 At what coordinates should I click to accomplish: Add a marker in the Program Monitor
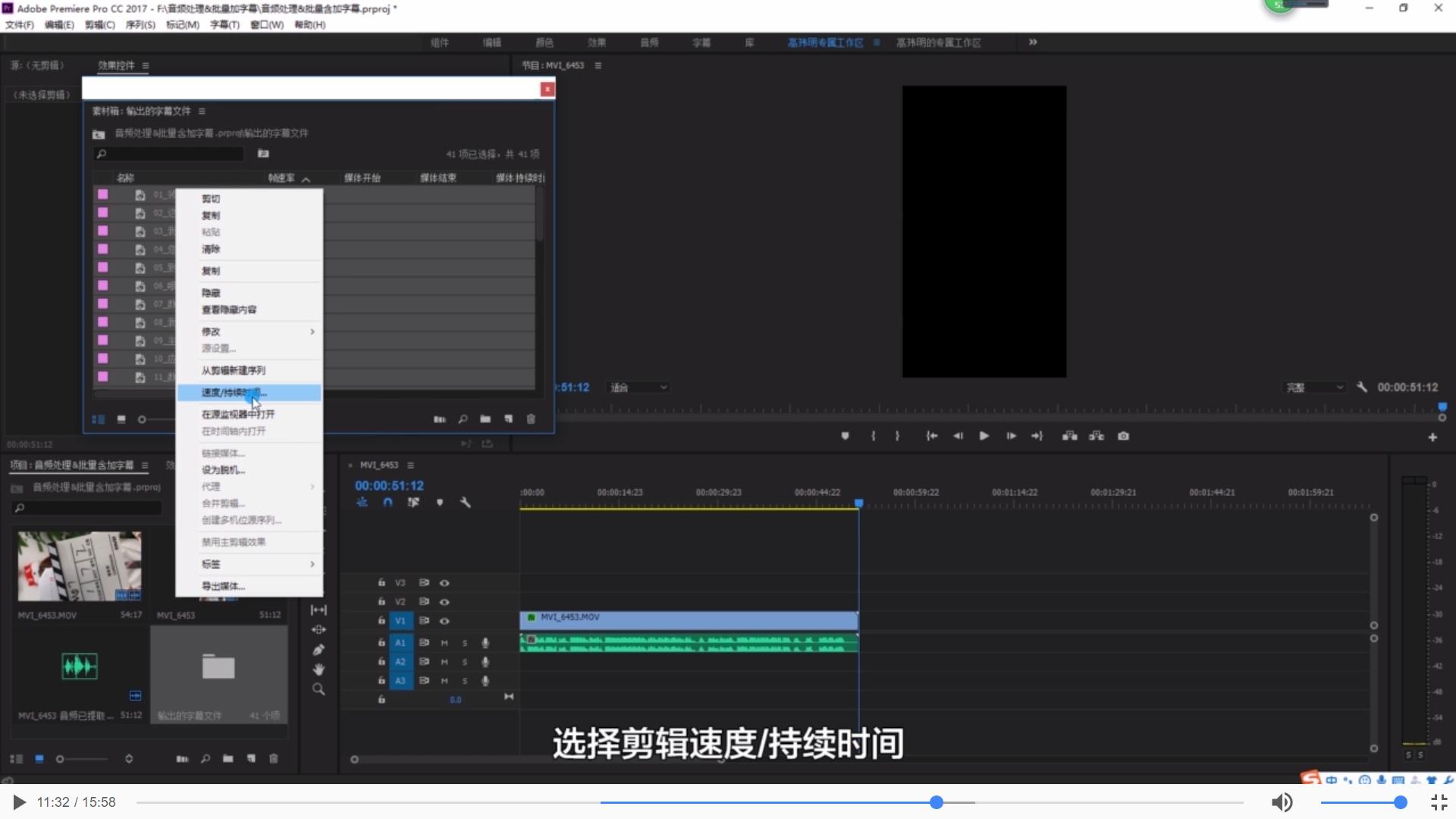pyautogui.click(x=846, y=436)
